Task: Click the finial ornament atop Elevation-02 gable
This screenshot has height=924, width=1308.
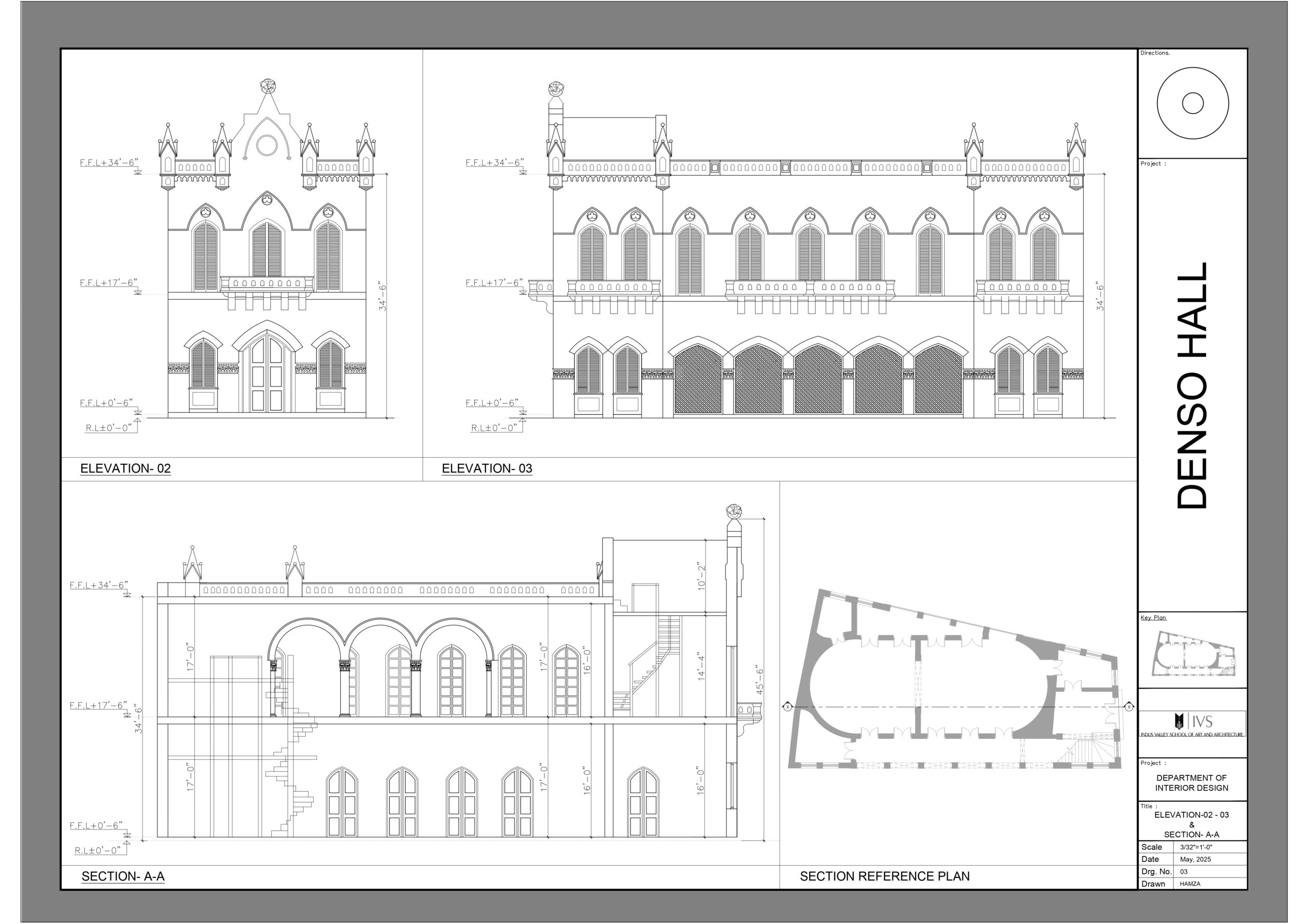Action: pos(268,87)
